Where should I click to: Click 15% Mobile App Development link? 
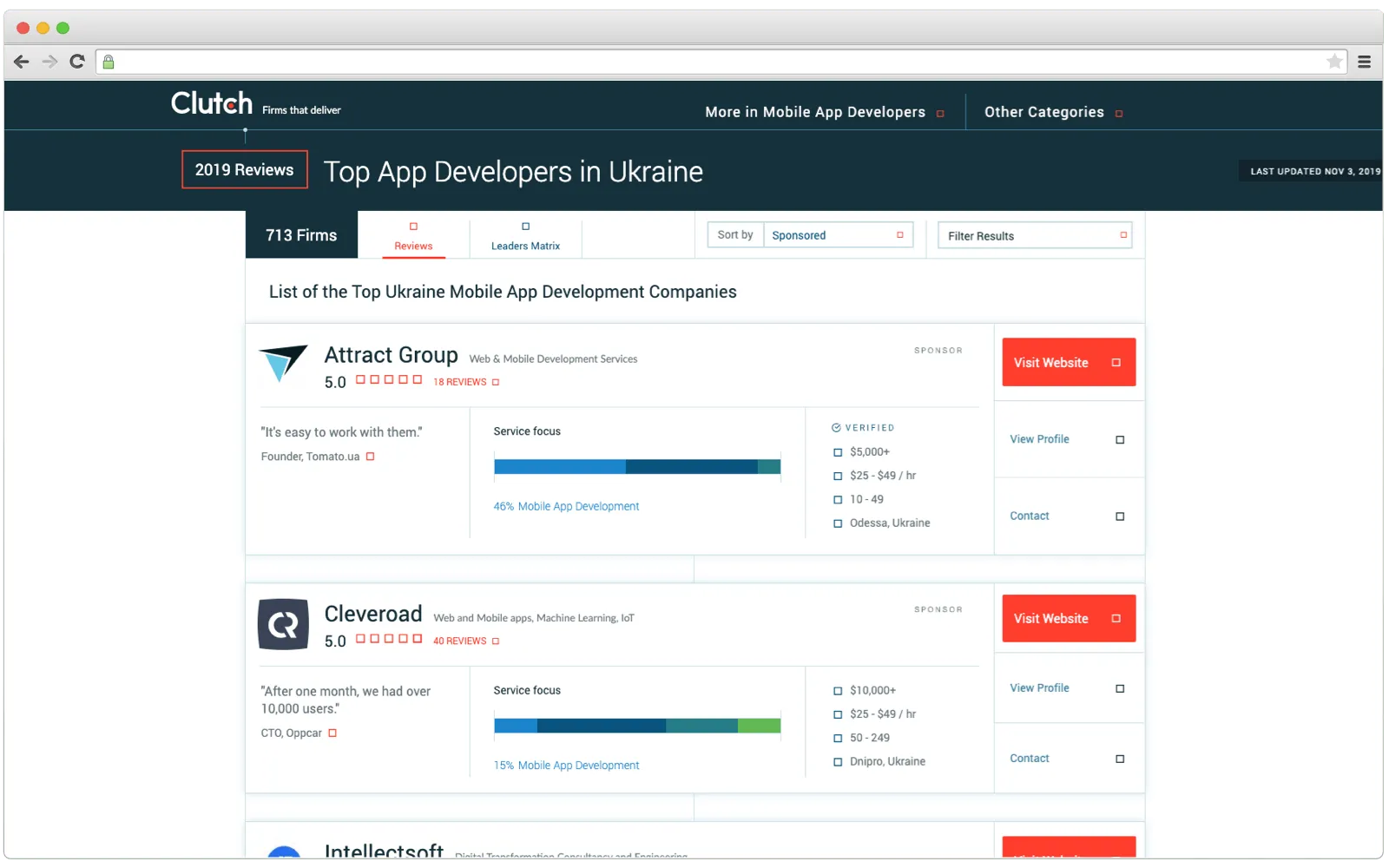(x=566, y=766)
